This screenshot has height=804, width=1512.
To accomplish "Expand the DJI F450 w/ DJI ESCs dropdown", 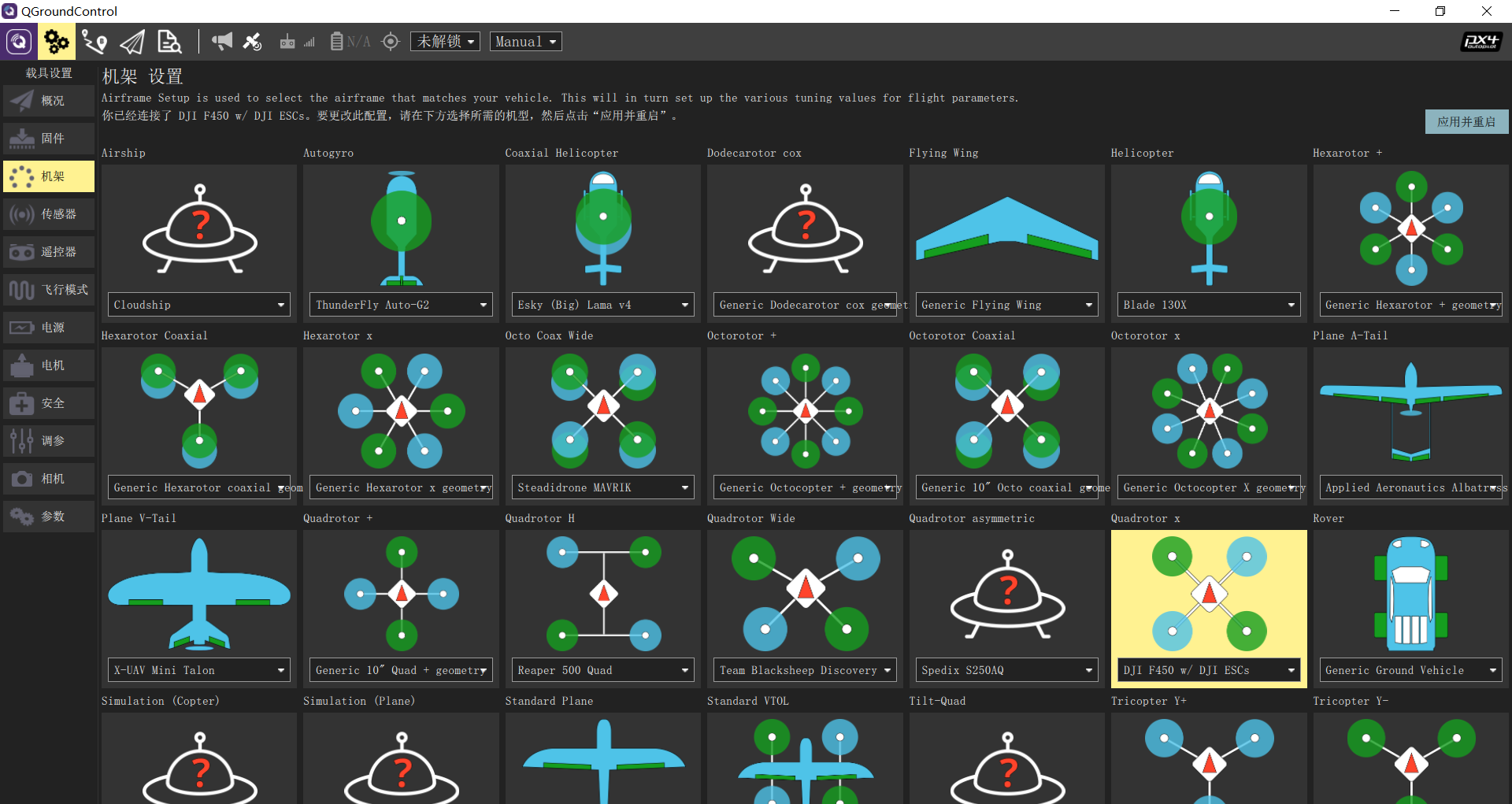I will pos(1209,670).
